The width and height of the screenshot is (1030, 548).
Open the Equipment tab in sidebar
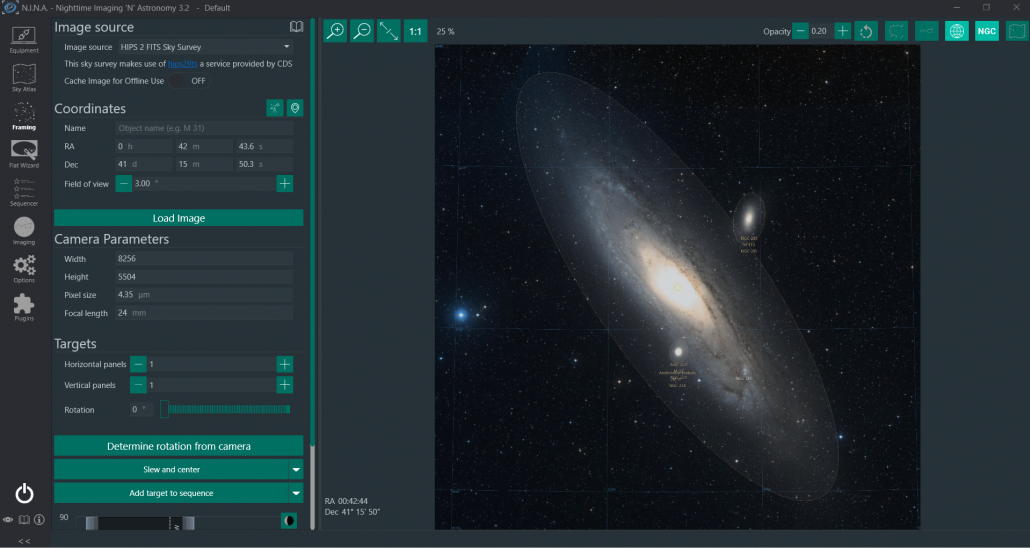24,40
